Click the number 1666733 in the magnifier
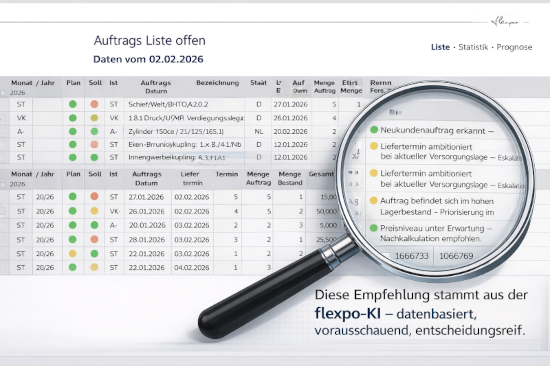Image resolution: width=550 pixels, height=366 pixels. (412, 256)
